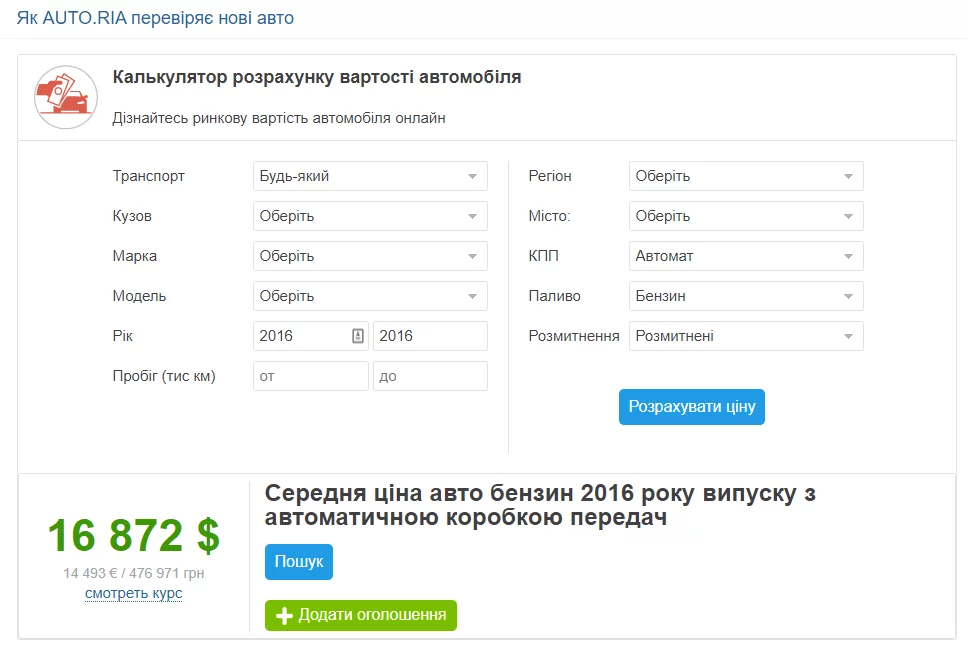
Task: Open 'Як AUTO.RIA перевіряє нові авто' link
Action: tap(155, 18)
